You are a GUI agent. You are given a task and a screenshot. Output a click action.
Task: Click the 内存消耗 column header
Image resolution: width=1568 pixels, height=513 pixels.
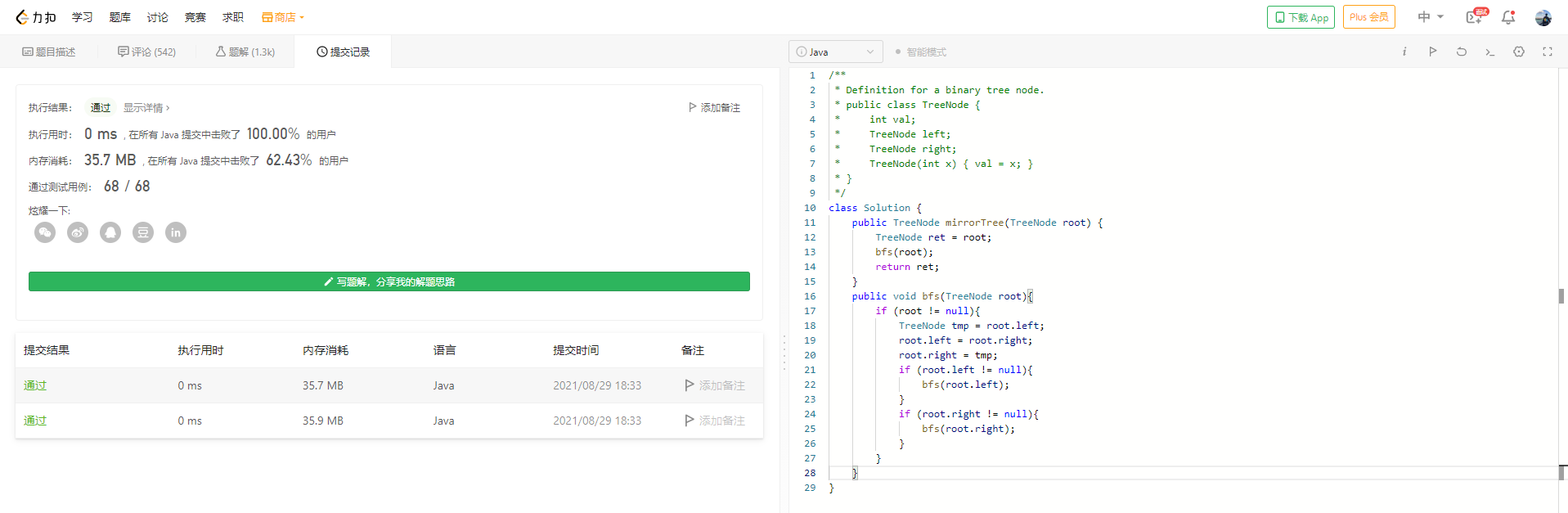pyautogui.click(x=326, y=350)
